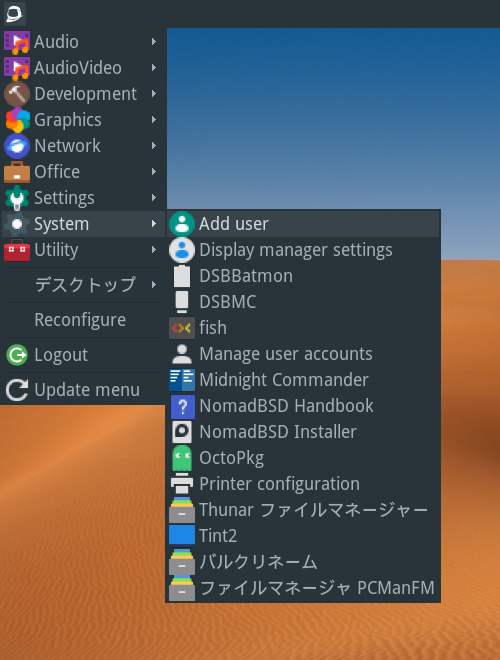500x660 pixels.
Task: Open the Settings menu category
Action: (83, 198)
